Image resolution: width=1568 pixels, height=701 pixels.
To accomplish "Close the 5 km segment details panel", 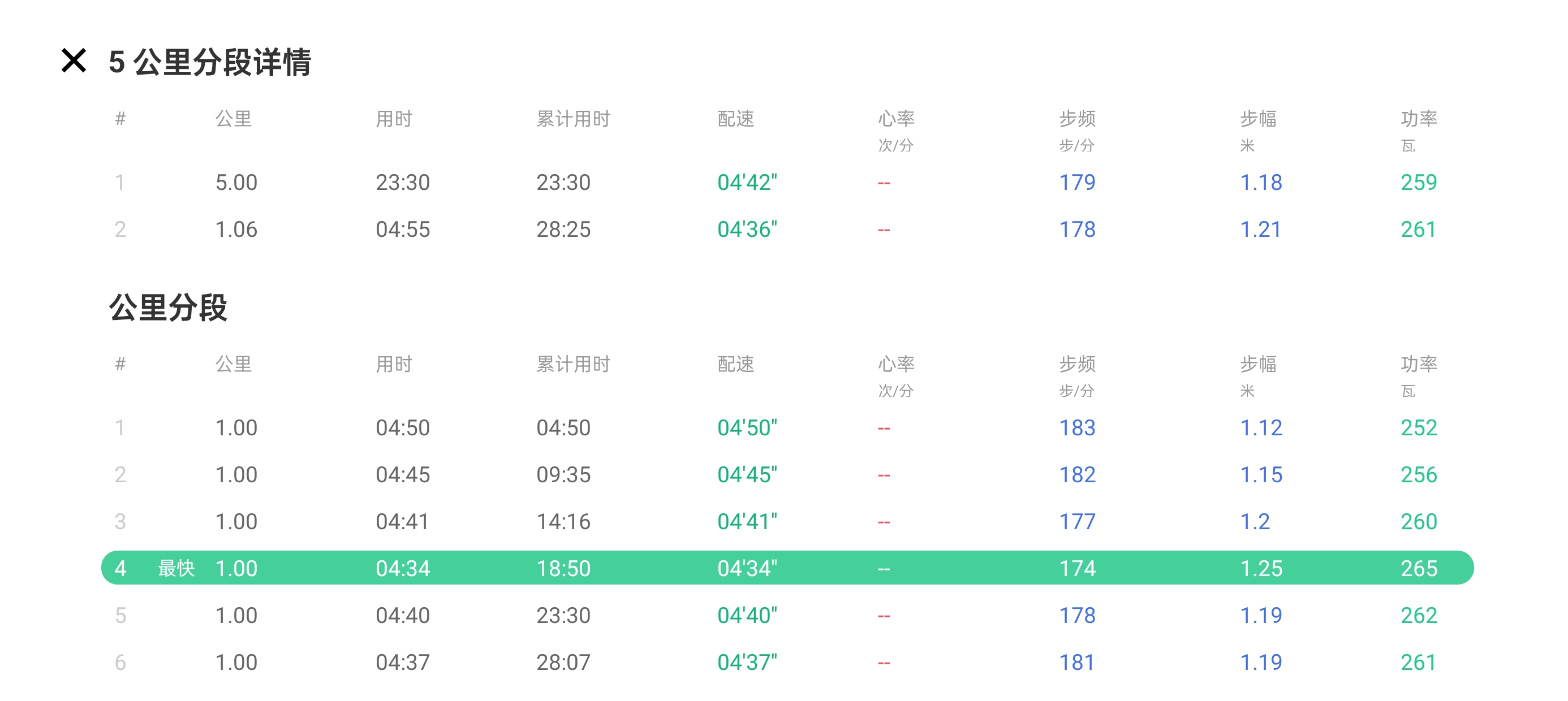I will (x=74, y=61).
